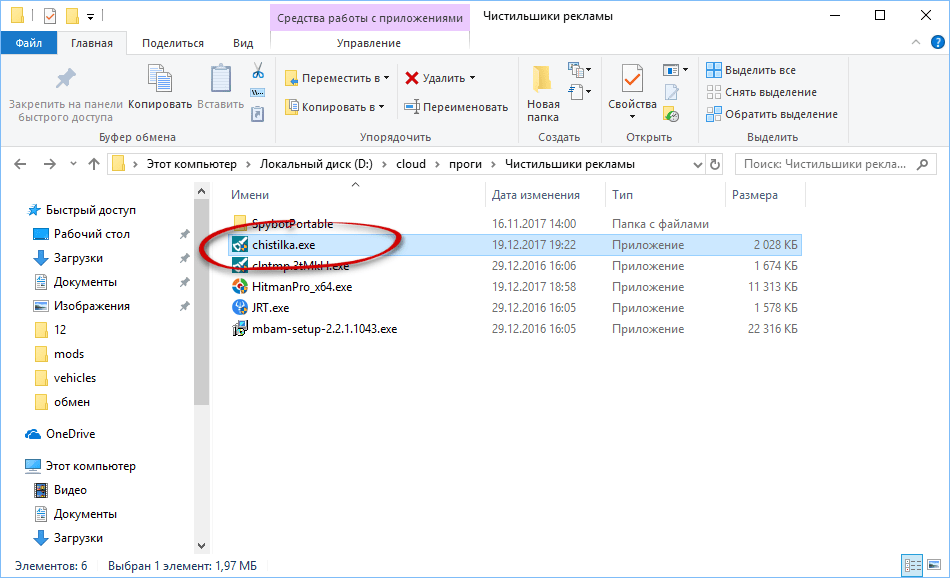Open the Share ribbon tab

click(172, 43)
